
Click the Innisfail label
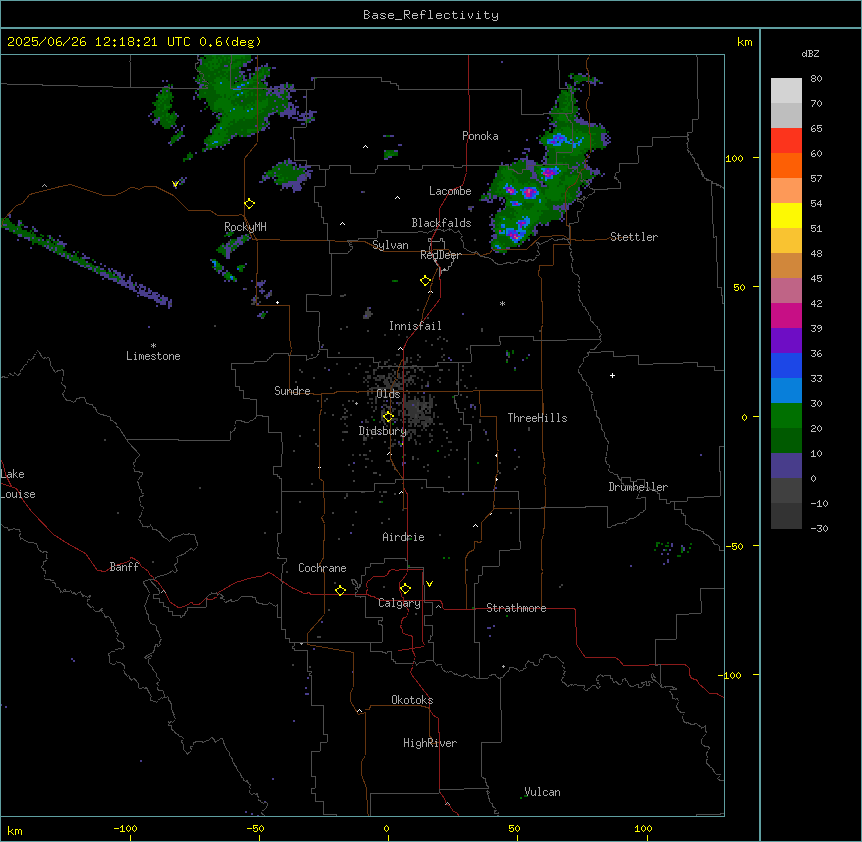pyautogui.click(x=415, y=326)
